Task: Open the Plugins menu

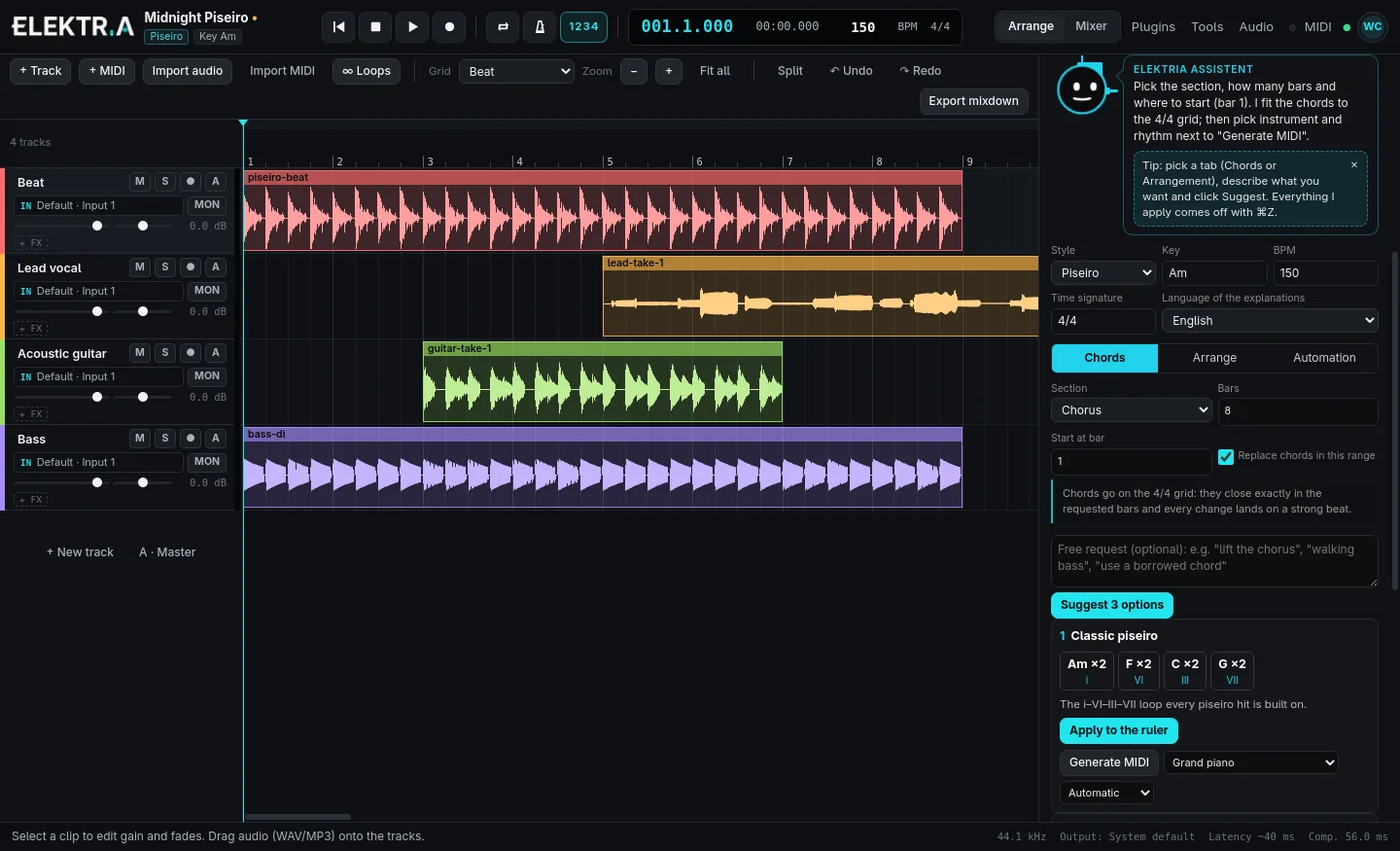Action: (1153, 27)
